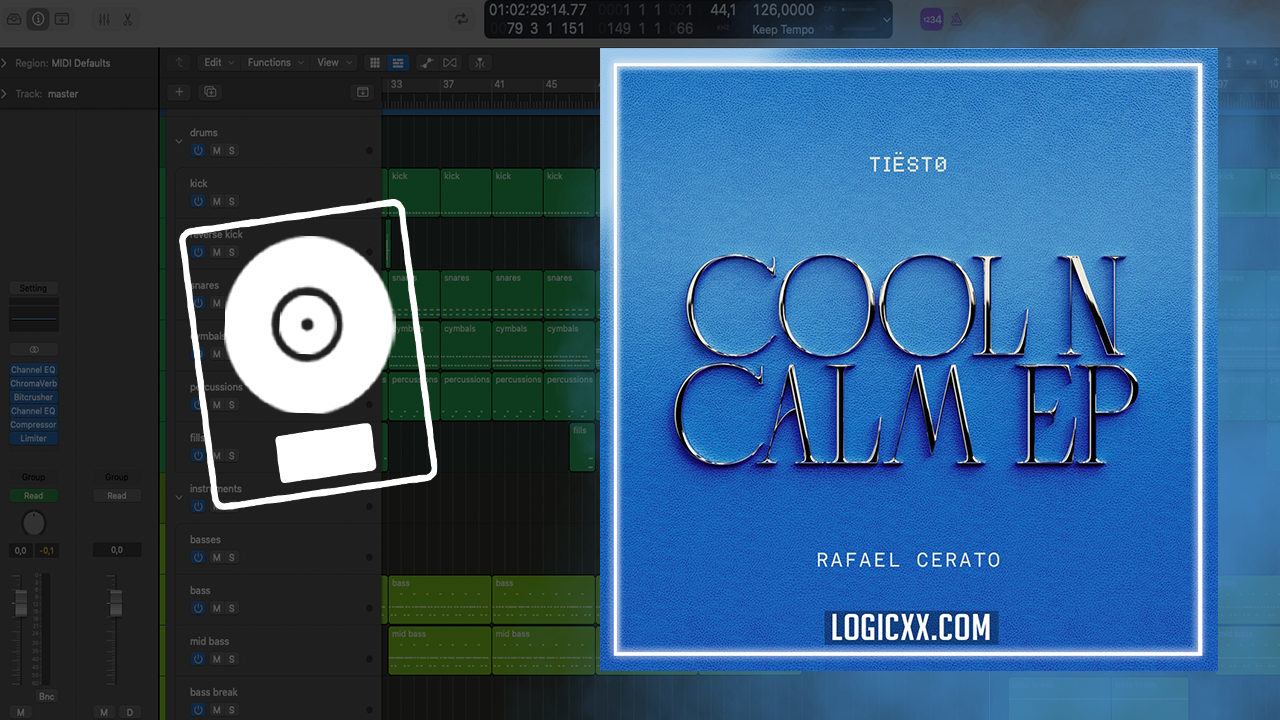This screenshot has height=720, width=1280.
Task: Click bar 41 on the ruler
Action: [x=499, y=84]
